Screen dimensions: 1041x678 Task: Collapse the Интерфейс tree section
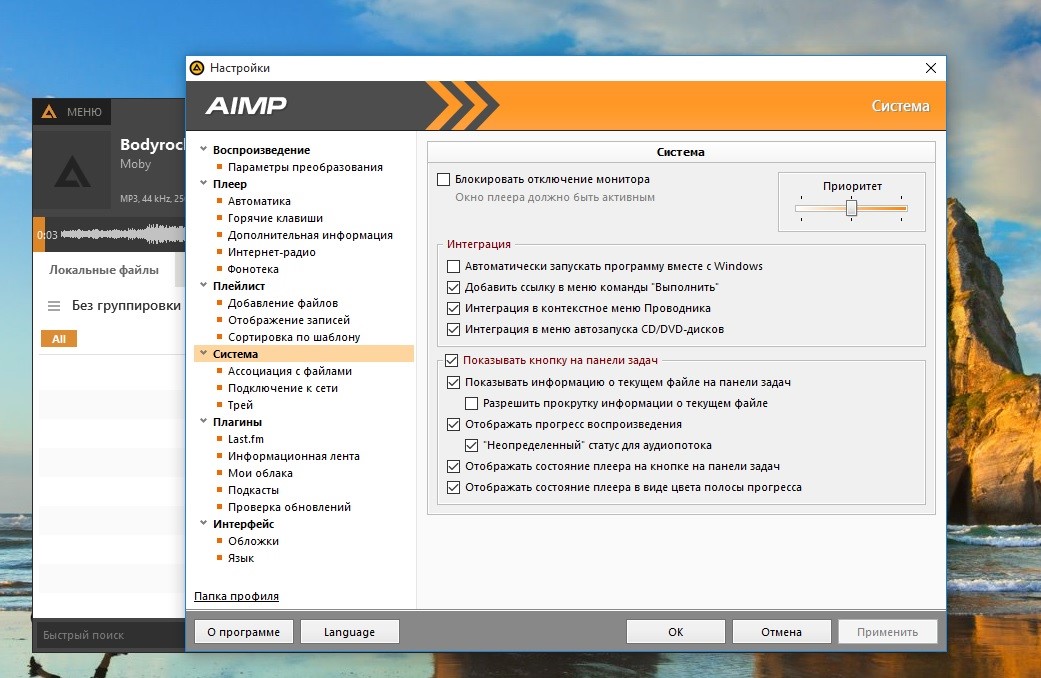204,523
